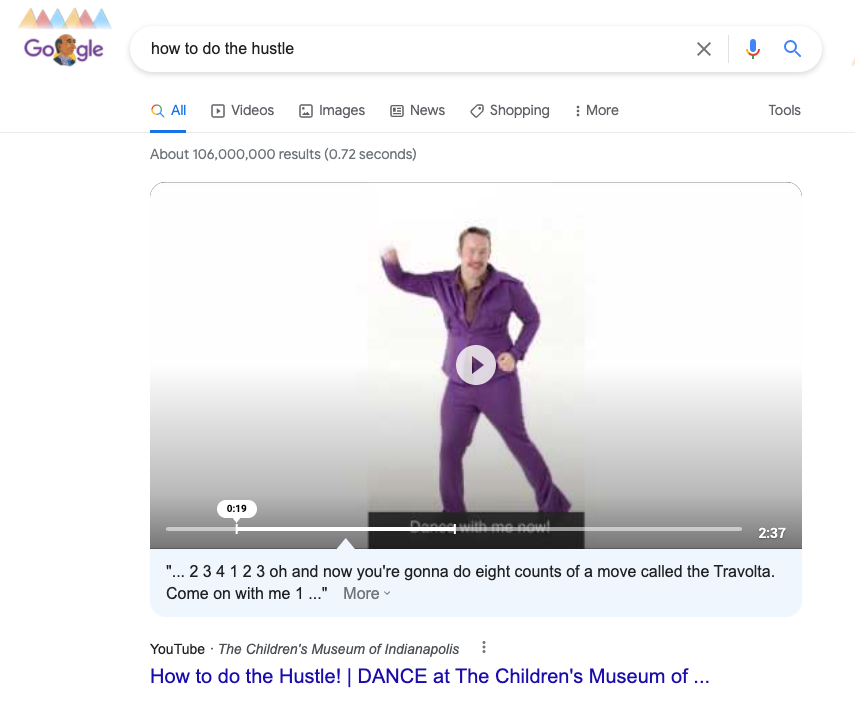Screen dimensions: 855x706
Task: Click the video progress timeline bar
Action: coord(600,529)
